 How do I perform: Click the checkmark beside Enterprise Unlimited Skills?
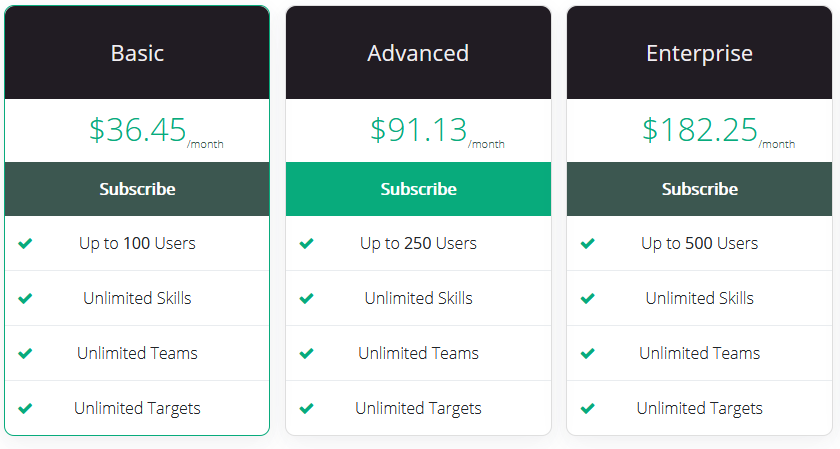[588, 298]
